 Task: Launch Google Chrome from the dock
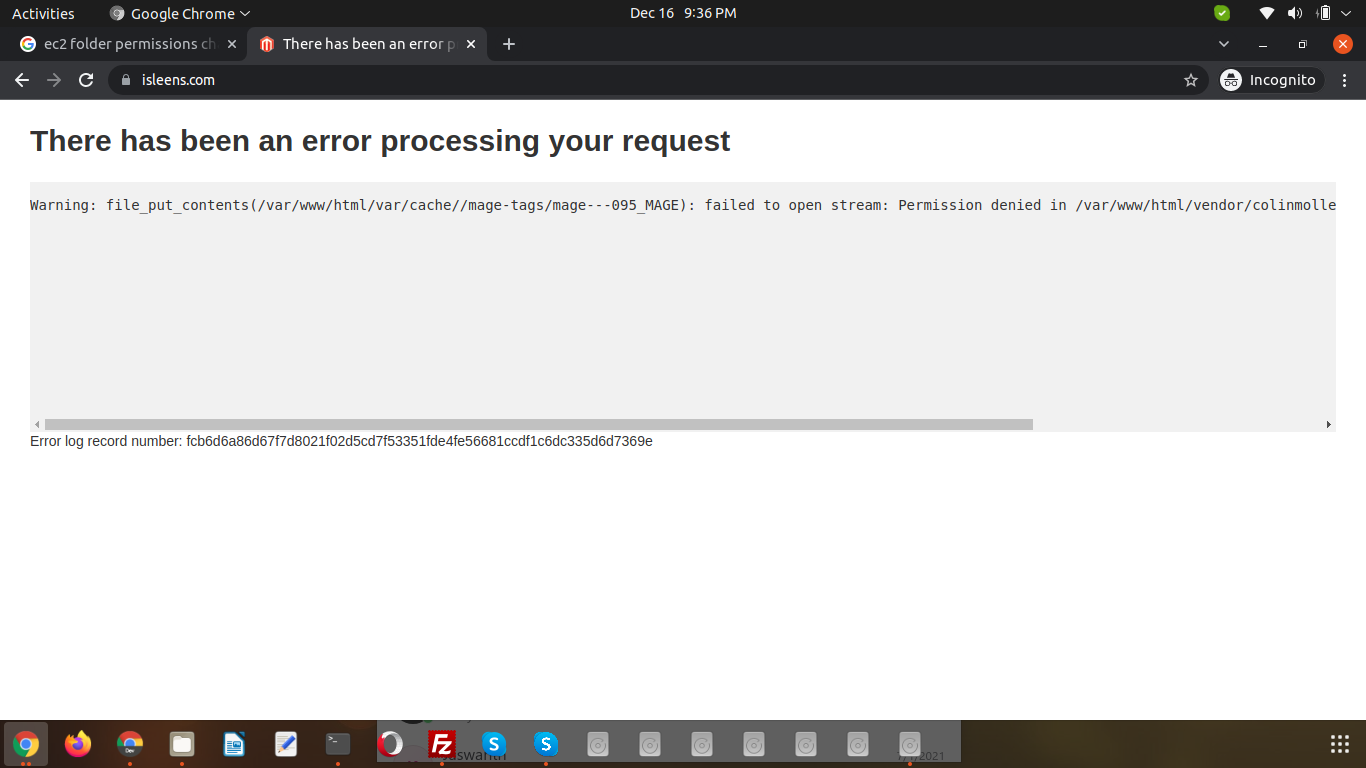coord(26,744)
